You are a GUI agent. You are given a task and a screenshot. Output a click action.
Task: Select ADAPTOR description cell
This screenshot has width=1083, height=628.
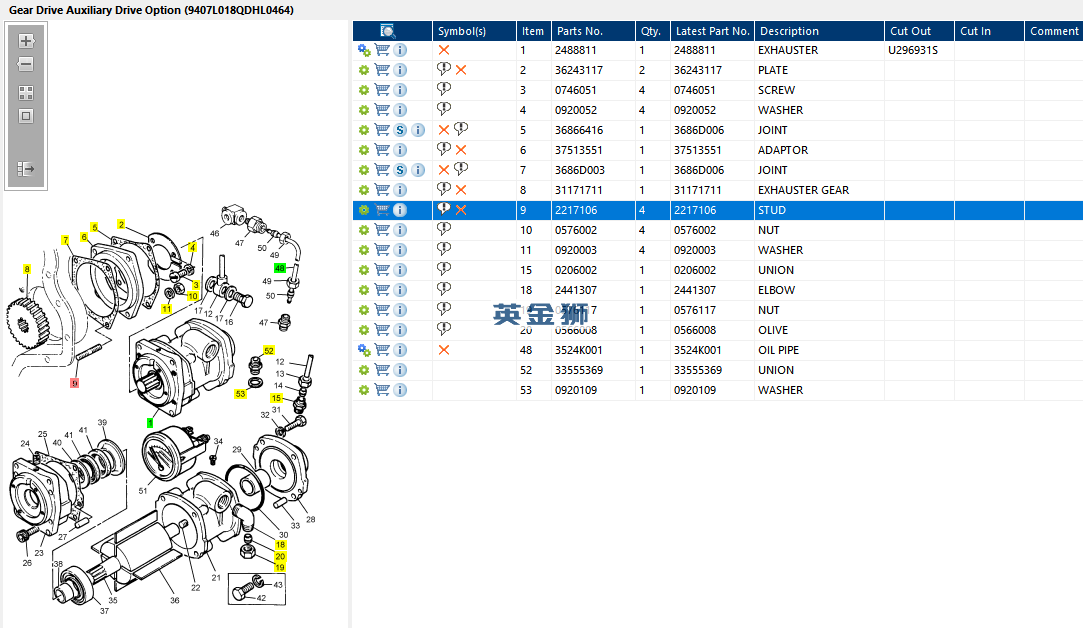(819, 150)
